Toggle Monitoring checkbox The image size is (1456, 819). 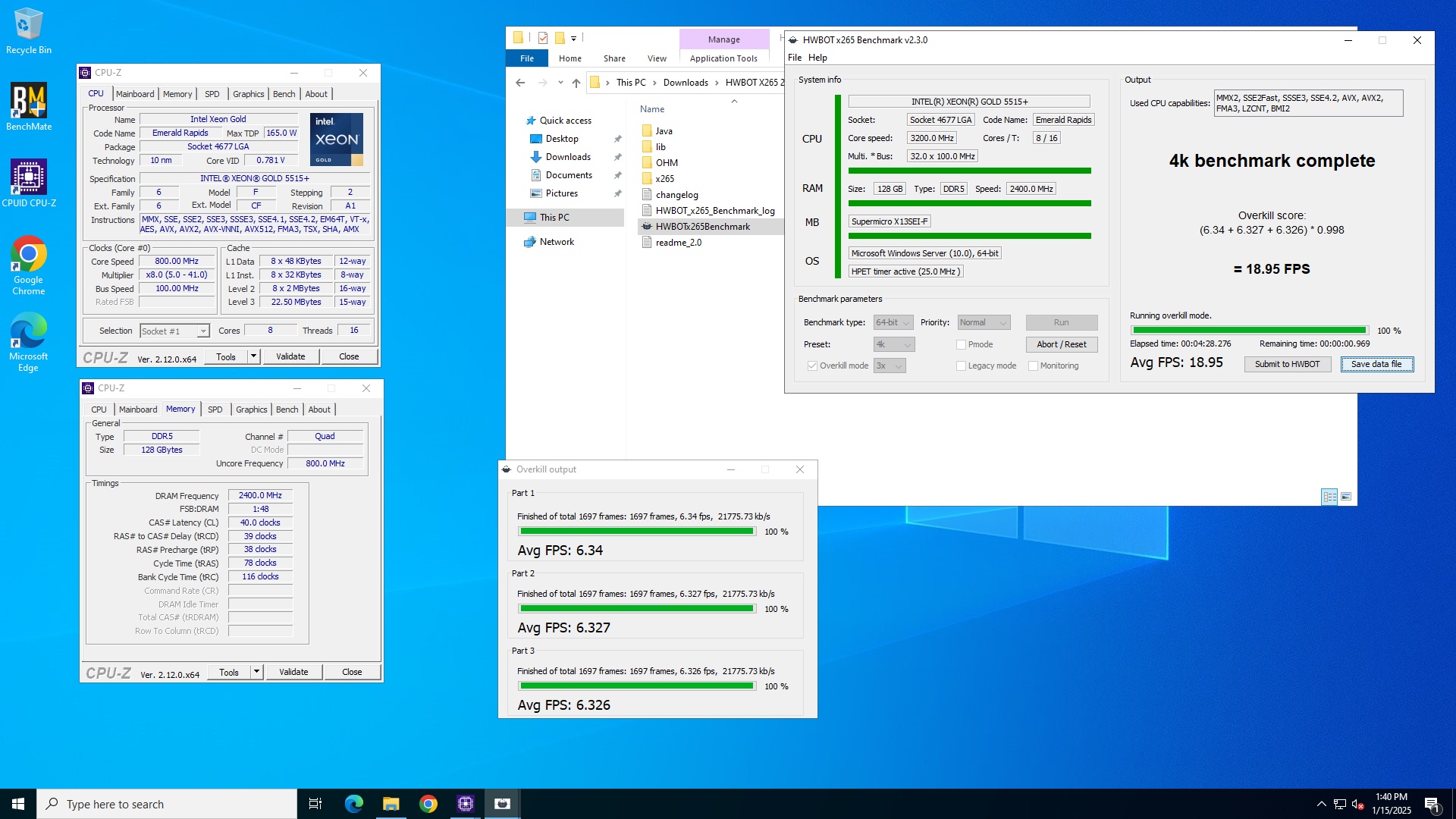1033,366
